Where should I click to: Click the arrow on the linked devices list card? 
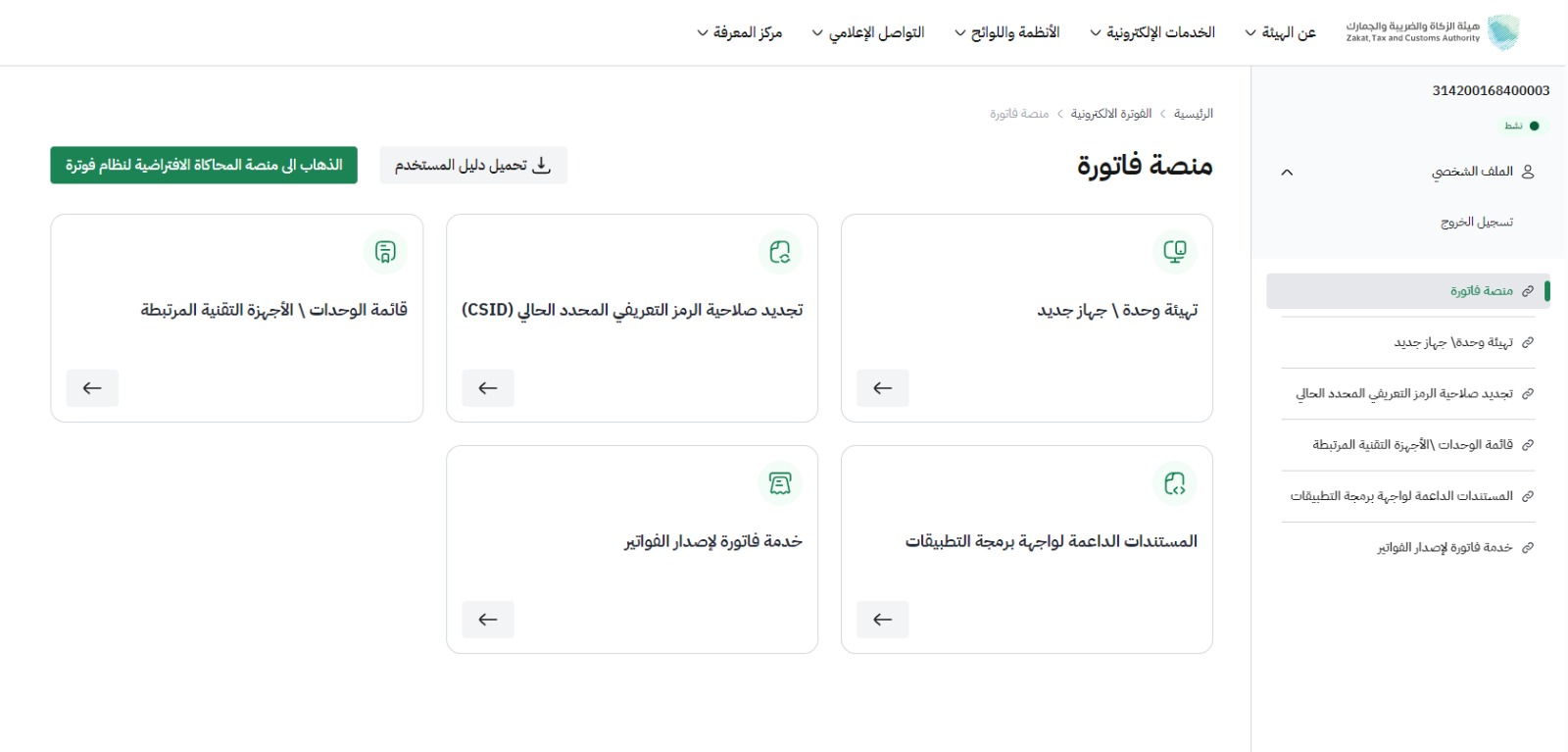pos(92,388)
